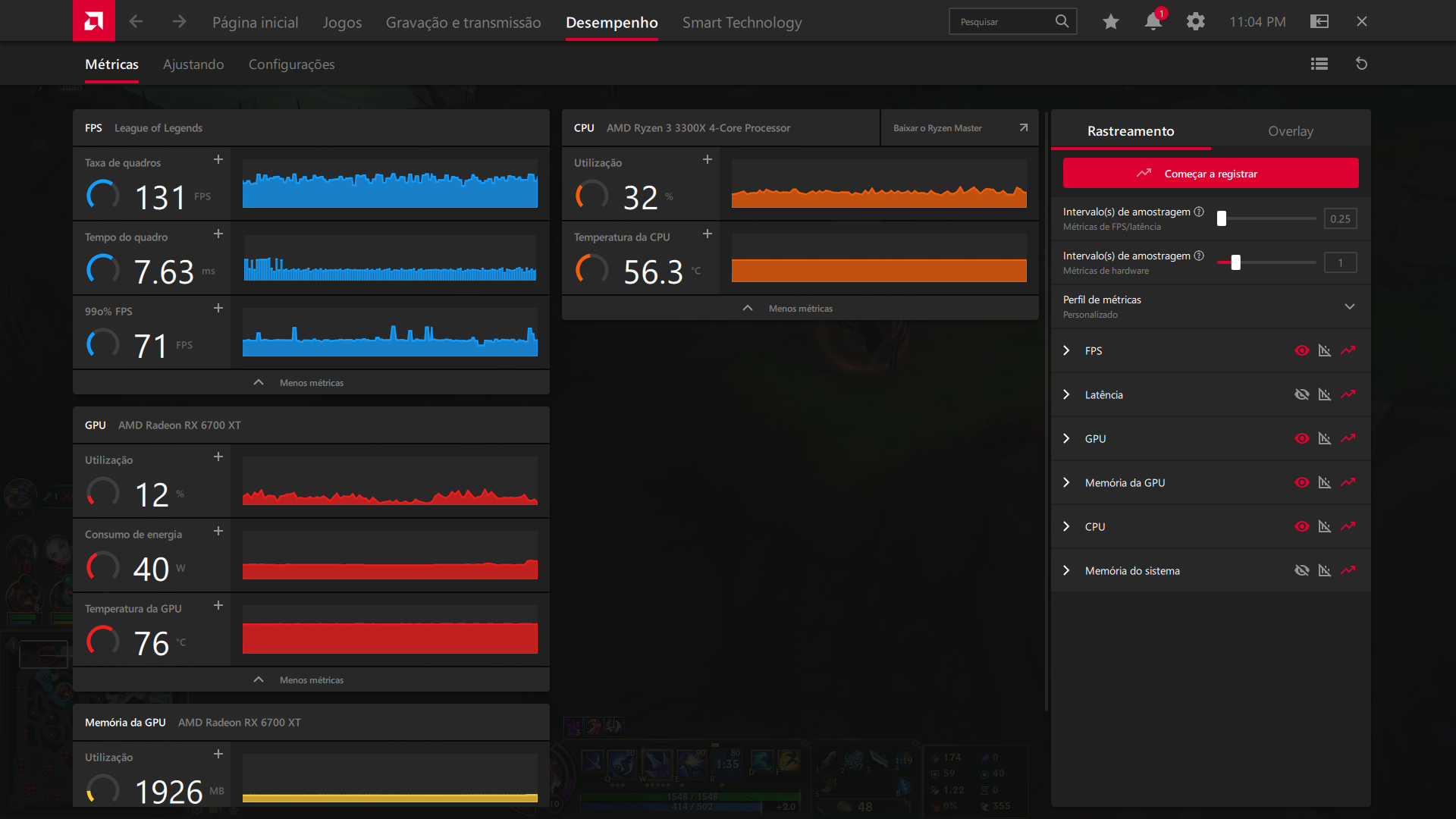Add Taxa de quadros metric with plus
Viewport: 1456px width, 819px height.
pos(218,159)
